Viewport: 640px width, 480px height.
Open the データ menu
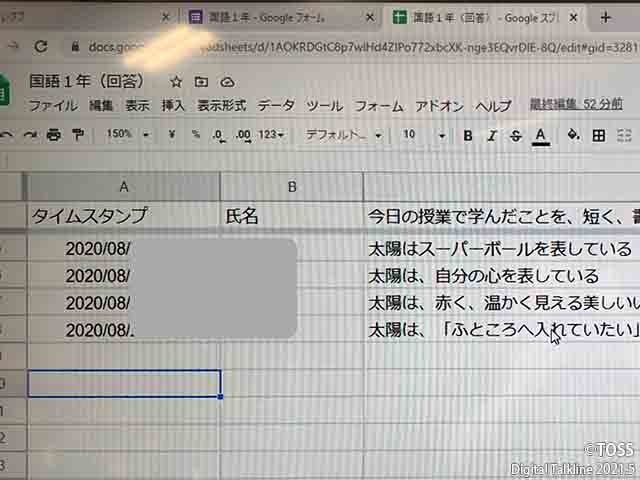pyautogui.click(x=276, y=106)
